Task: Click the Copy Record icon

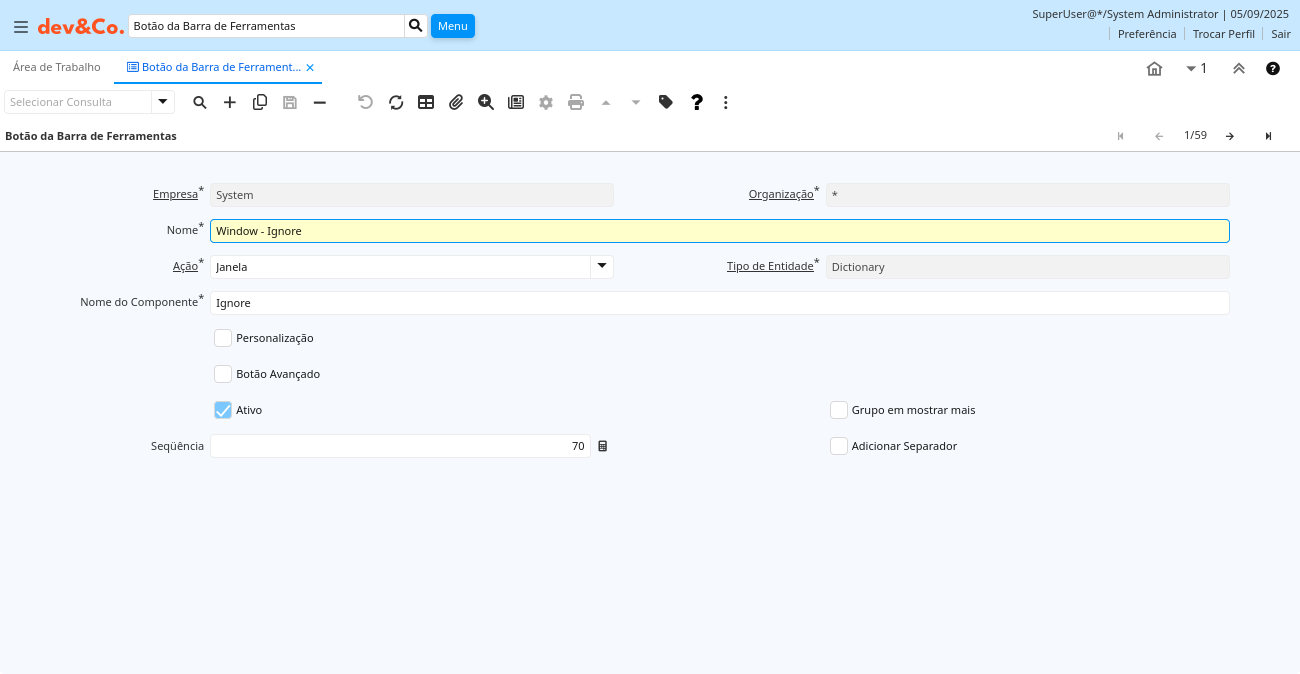Action: coord(260,102)
